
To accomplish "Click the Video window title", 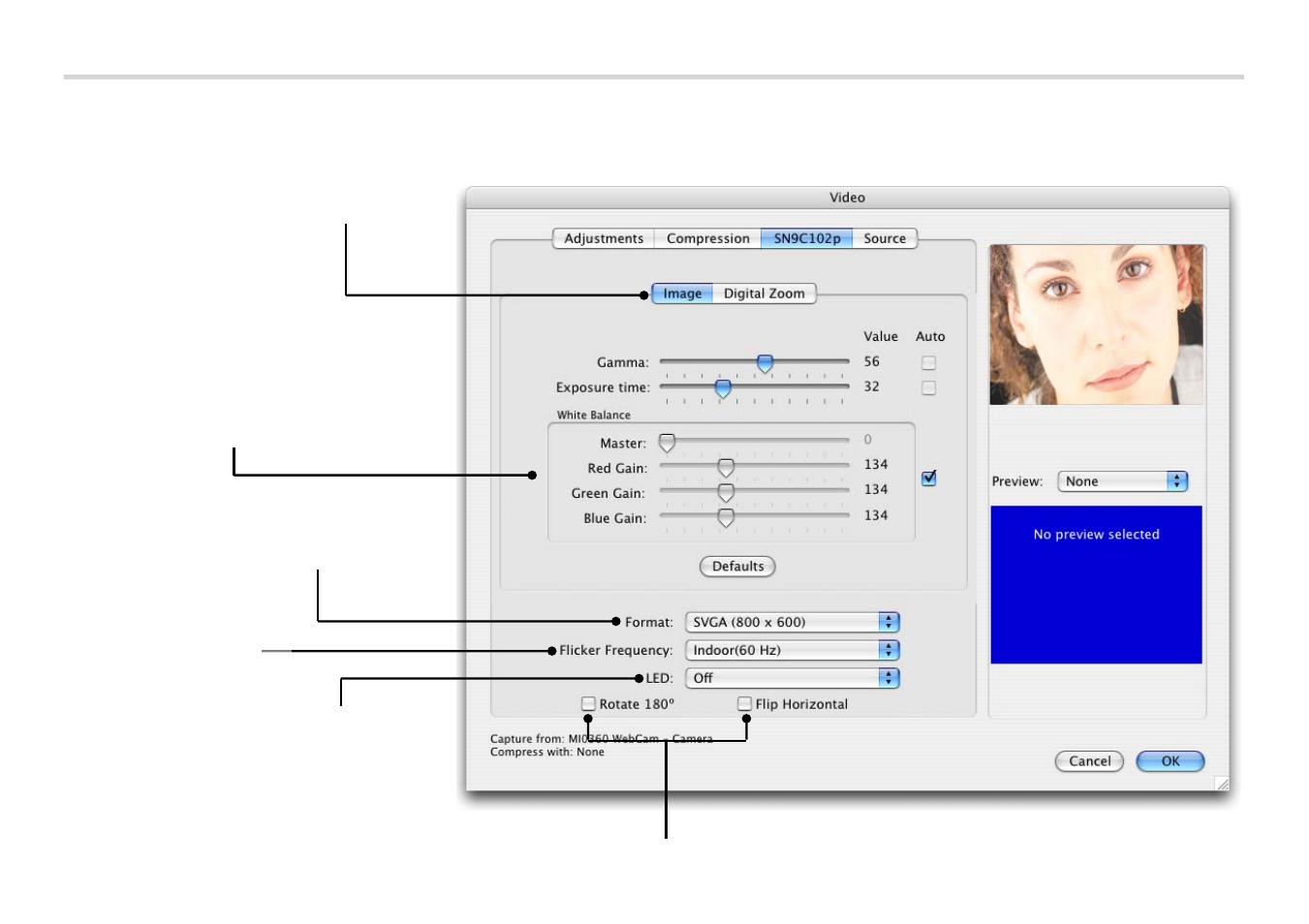I will (847, 198).
